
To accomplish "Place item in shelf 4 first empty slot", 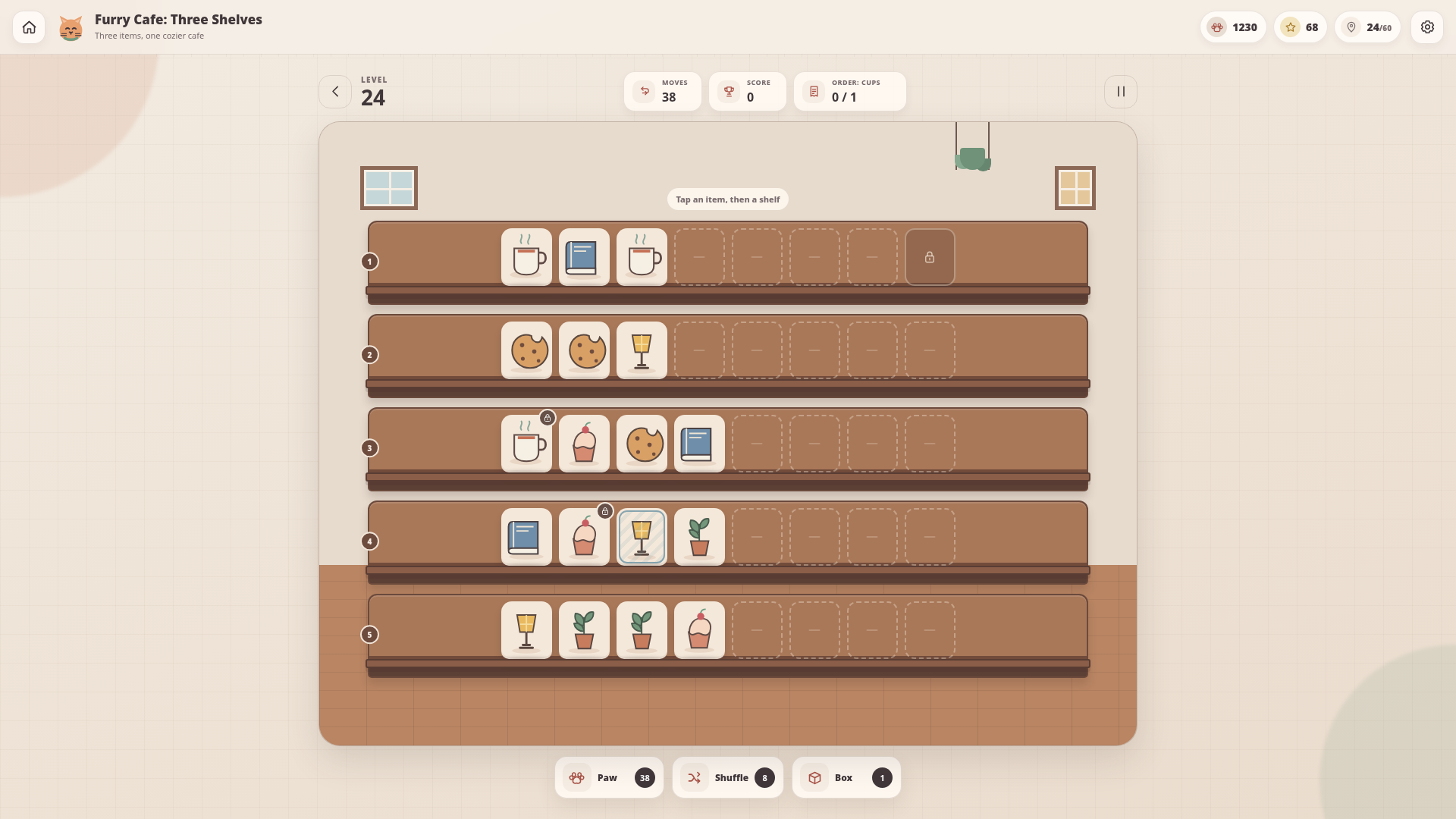I will (x=757, y=537).
